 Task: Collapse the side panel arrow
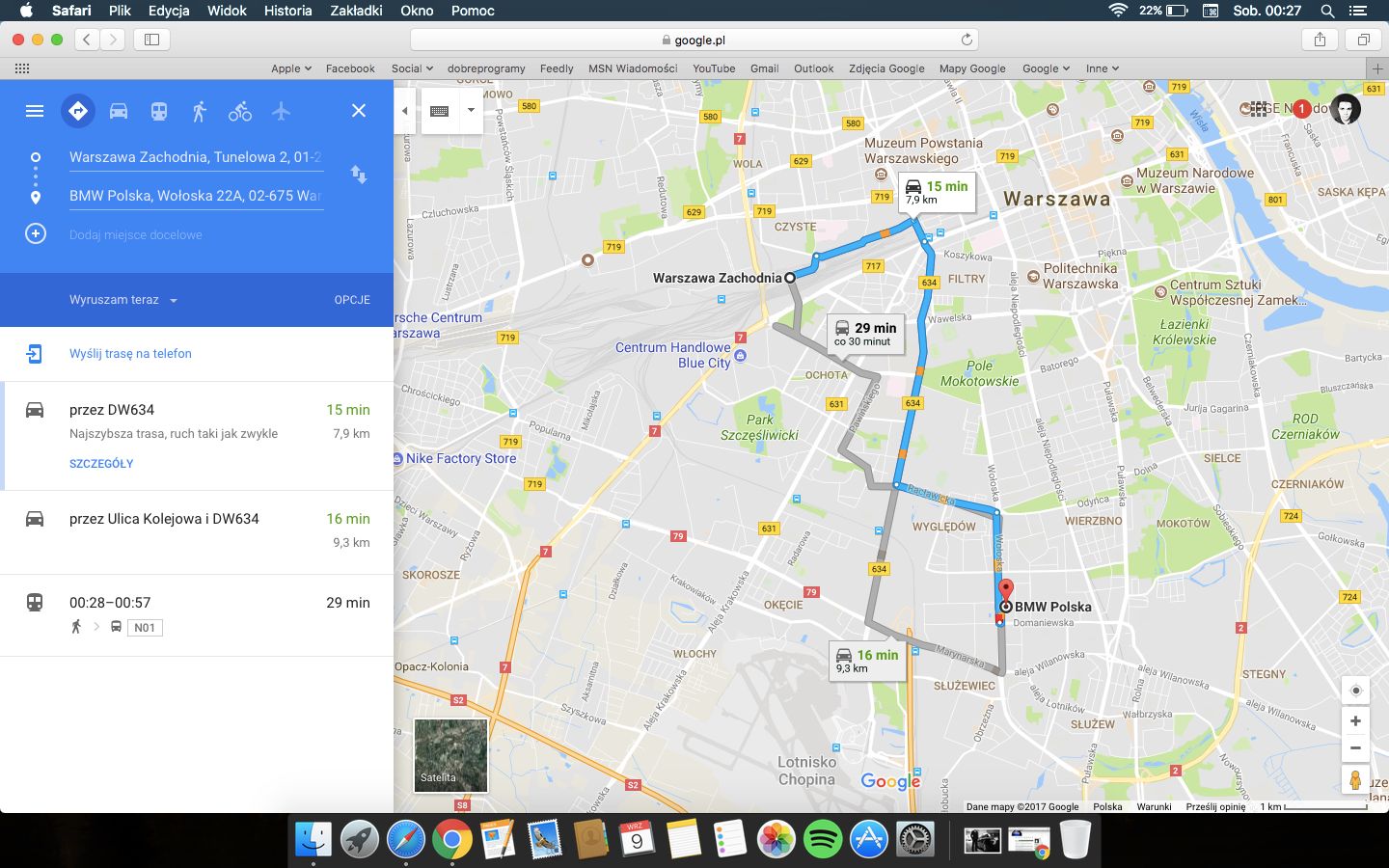pos(405,111)
